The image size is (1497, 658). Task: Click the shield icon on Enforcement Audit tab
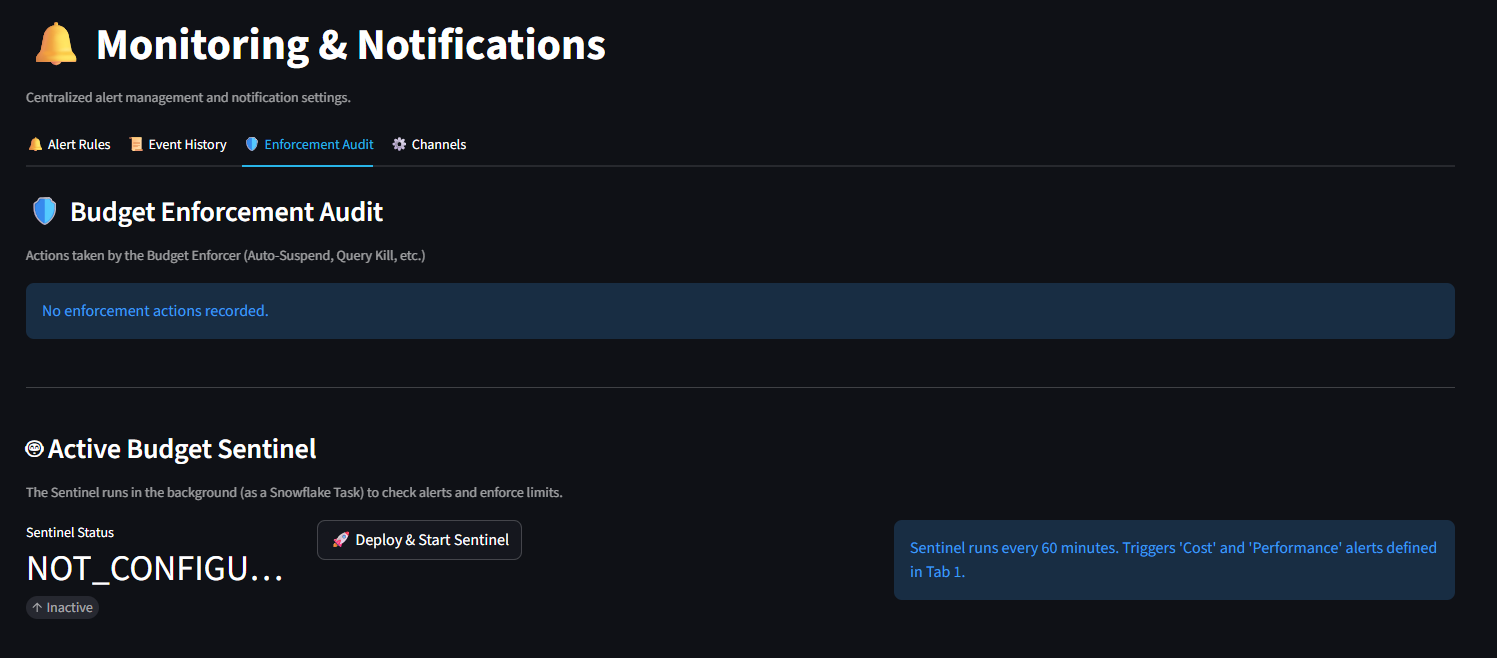point(252,144)
